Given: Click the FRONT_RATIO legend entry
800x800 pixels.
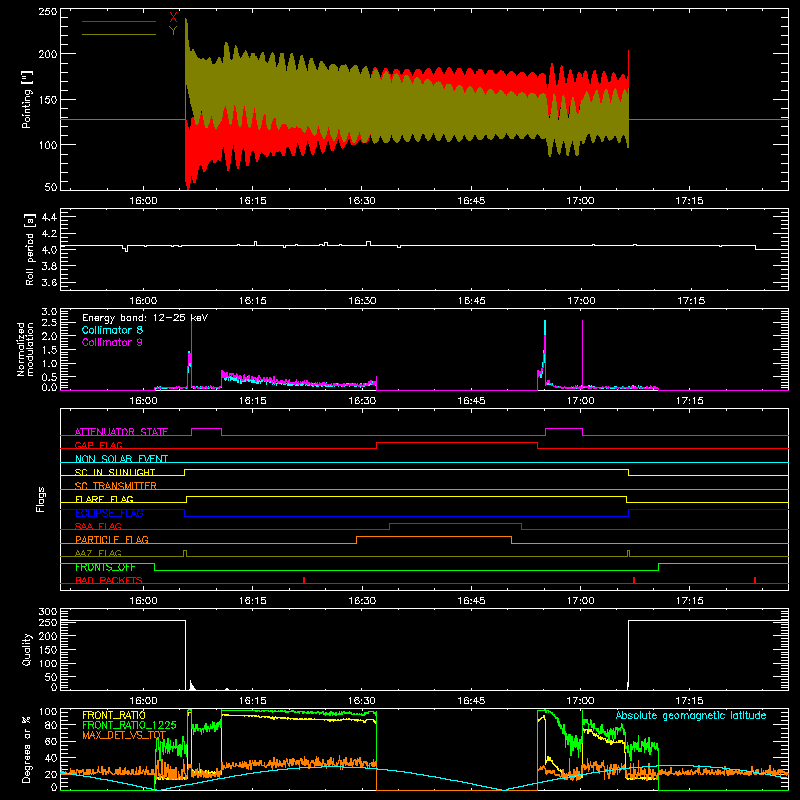Looking at the screenshot, I should pos(114,715).
